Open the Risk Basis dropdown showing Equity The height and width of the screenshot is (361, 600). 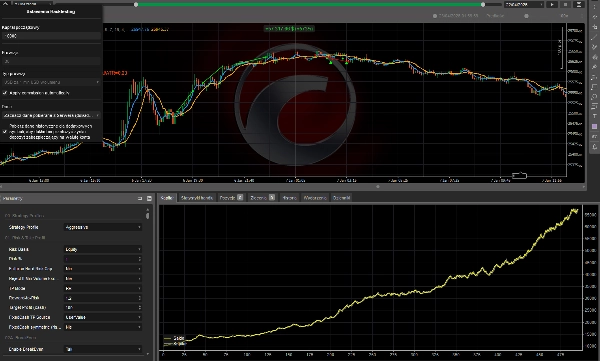coord(103,249)
